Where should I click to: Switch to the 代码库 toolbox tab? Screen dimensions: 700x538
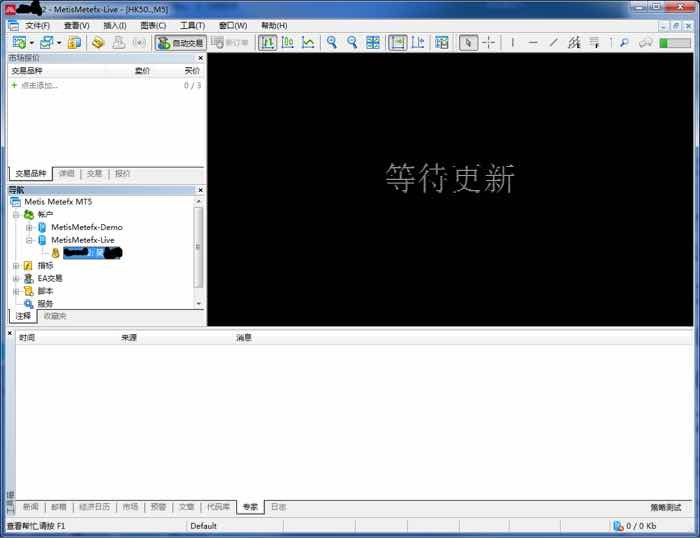point(218,507)
